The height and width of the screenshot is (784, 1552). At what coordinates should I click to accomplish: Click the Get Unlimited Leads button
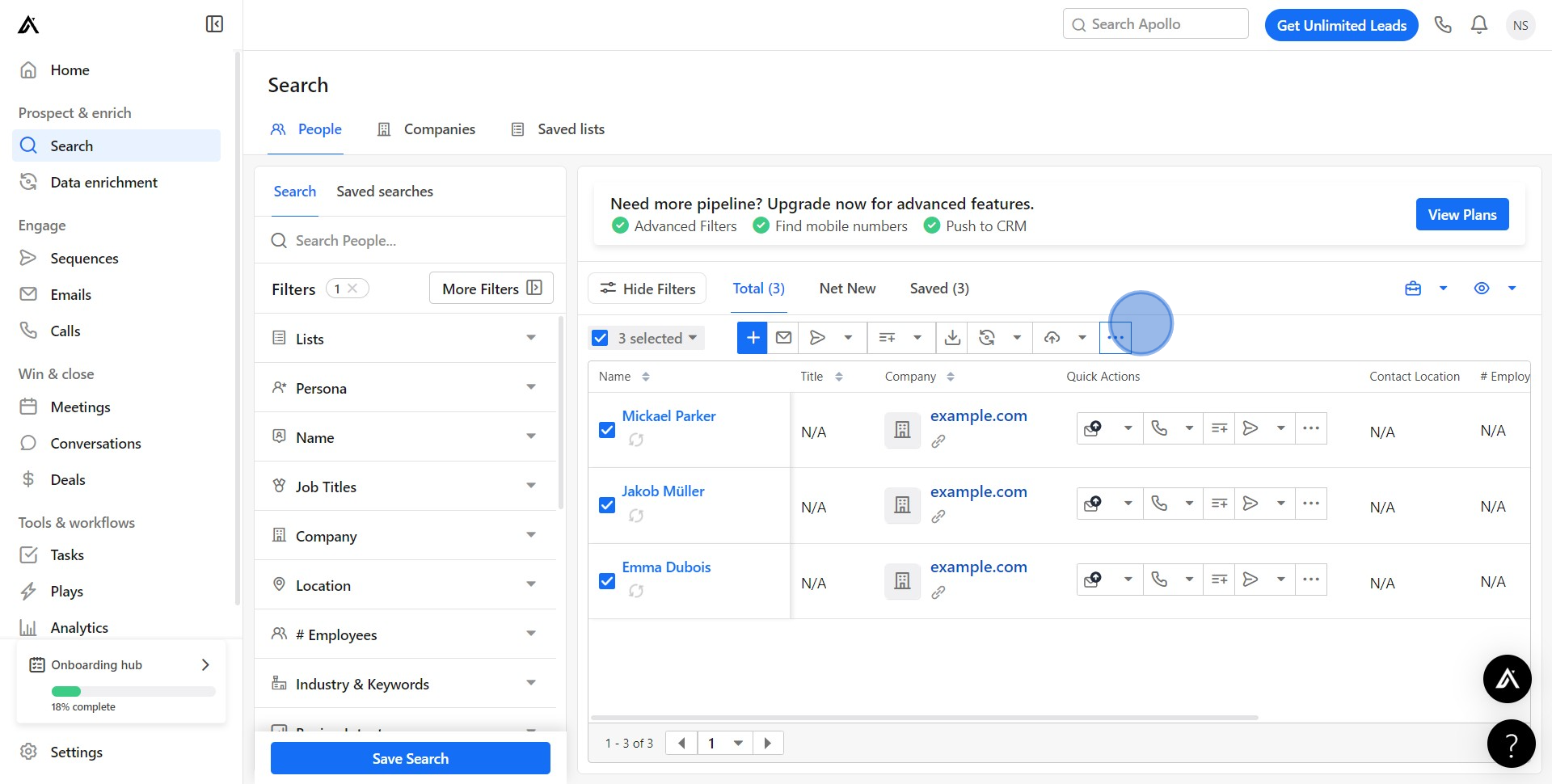tap(1342, 25)
